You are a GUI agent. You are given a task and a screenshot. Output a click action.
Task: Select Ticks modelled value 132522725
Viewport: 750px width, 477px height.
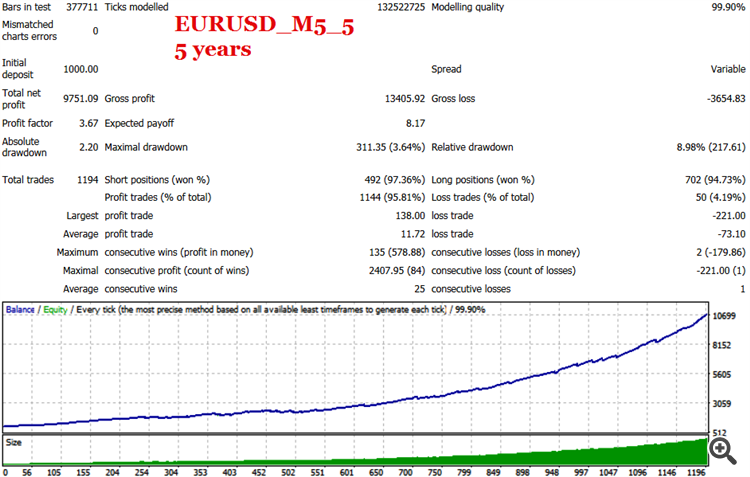pos(401,7)
